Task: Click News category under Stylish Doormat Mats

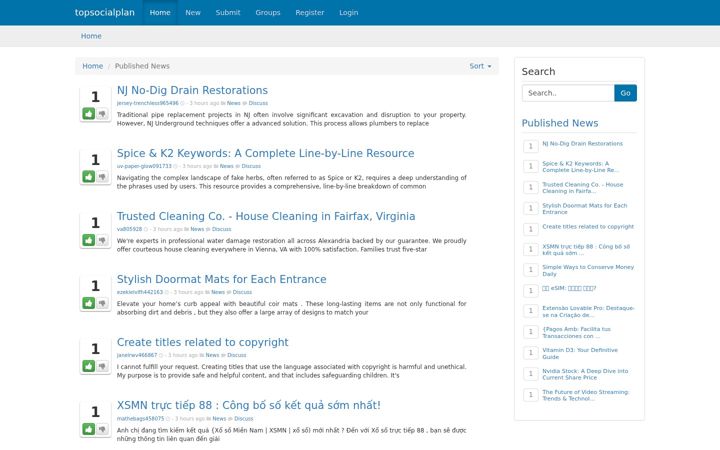Action: (218, 292)
